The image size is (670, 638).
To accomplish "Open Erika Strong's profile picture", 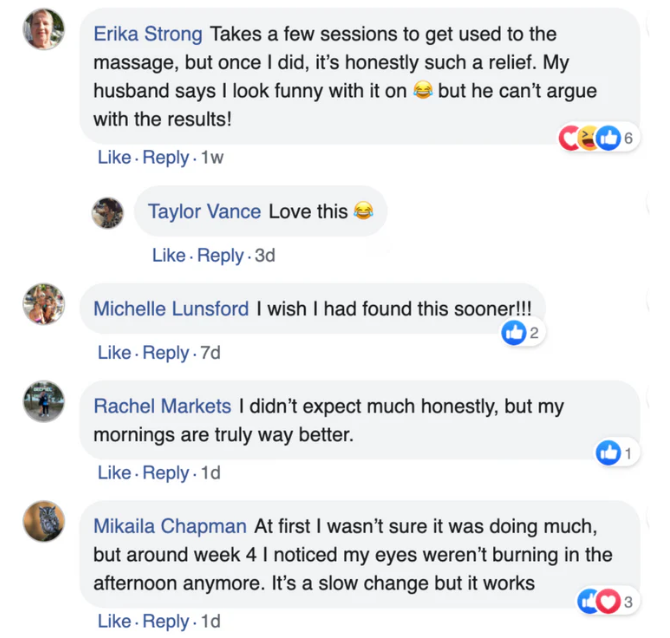I will tap(43, 31).
